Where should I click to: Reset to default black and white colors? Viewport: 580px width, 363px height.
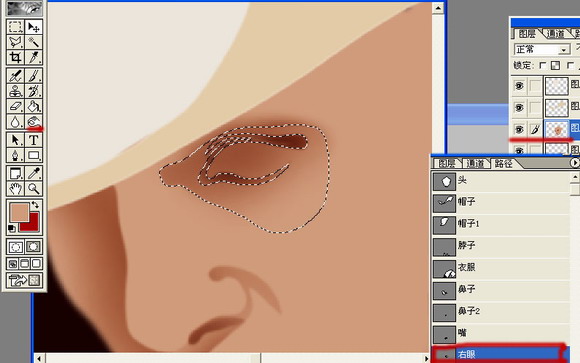[12, 228]
